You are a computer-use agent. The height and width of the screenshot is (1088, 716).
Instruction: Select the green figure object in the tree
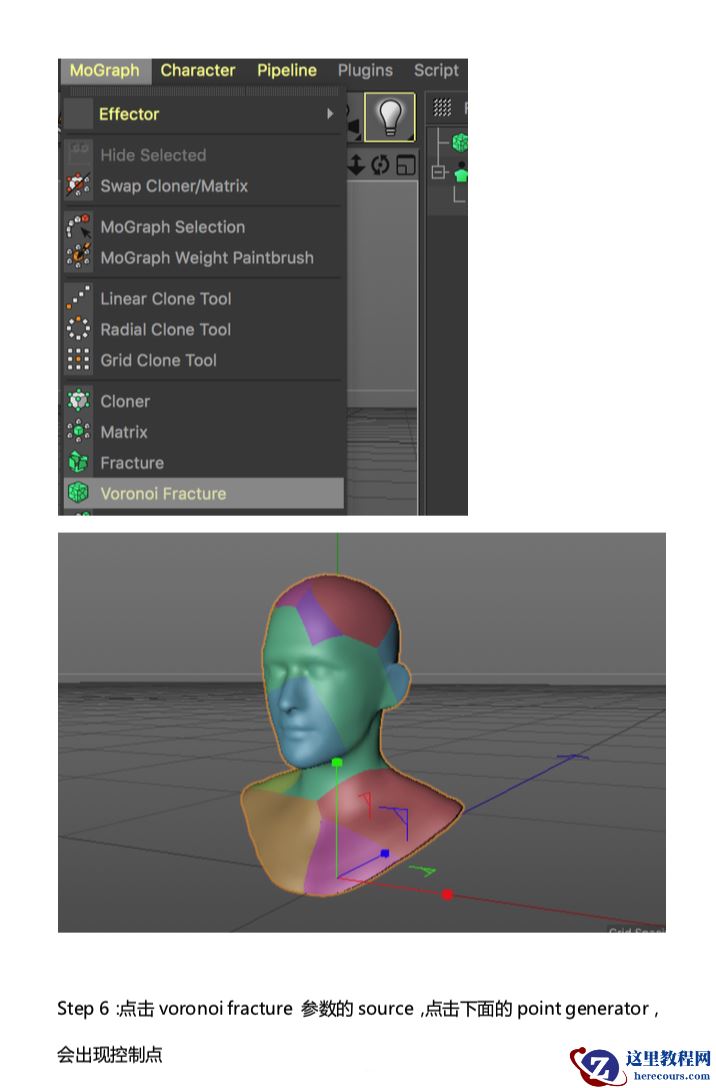tap(461, 171)
